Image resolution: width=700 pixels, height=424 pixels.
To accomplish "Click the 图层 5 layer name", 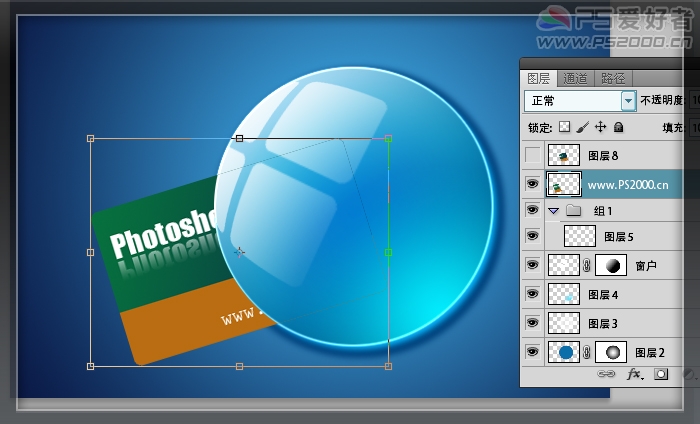I will (x=619, y=237).
